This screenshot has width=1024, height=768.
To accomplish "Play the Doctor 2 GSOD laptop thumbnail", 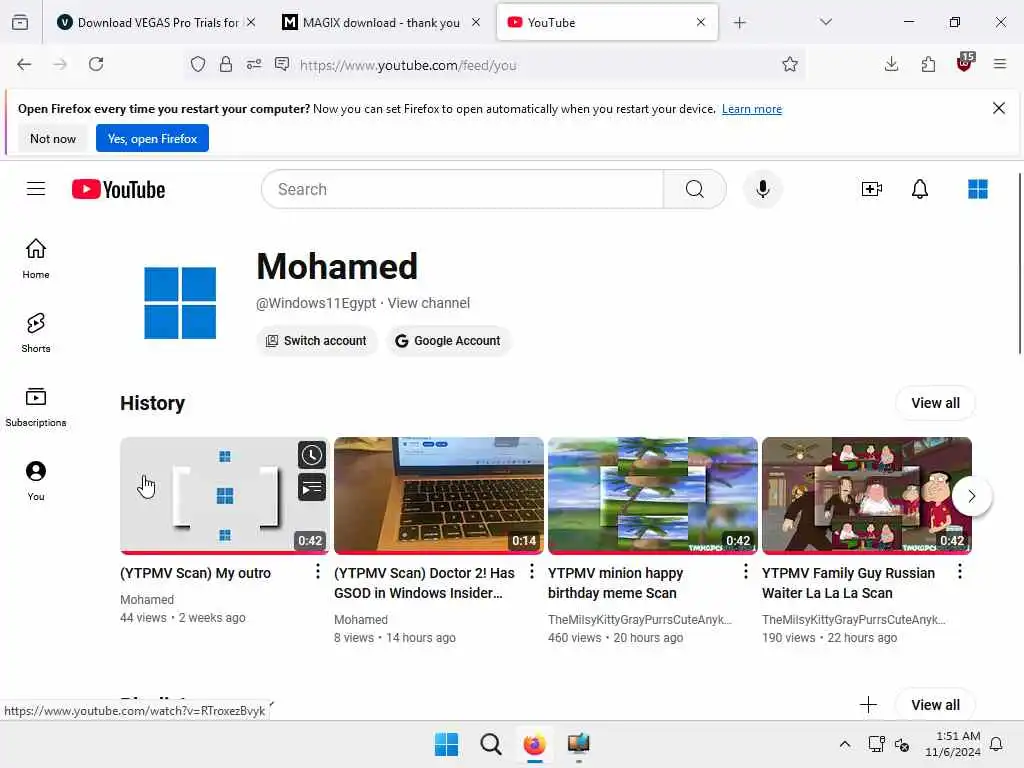I will point(438,496).
